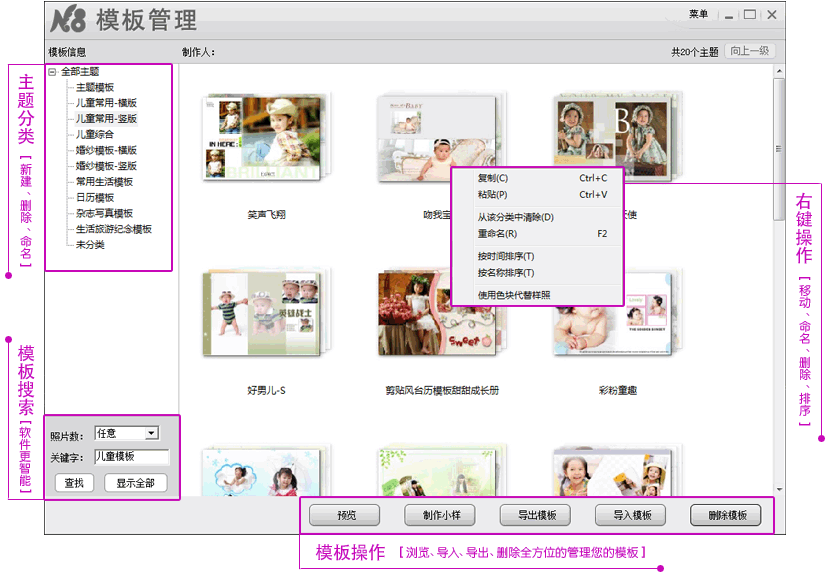Open the 菜单 menu in title bar
Screen dimensions: 830x575
[698, 15]
